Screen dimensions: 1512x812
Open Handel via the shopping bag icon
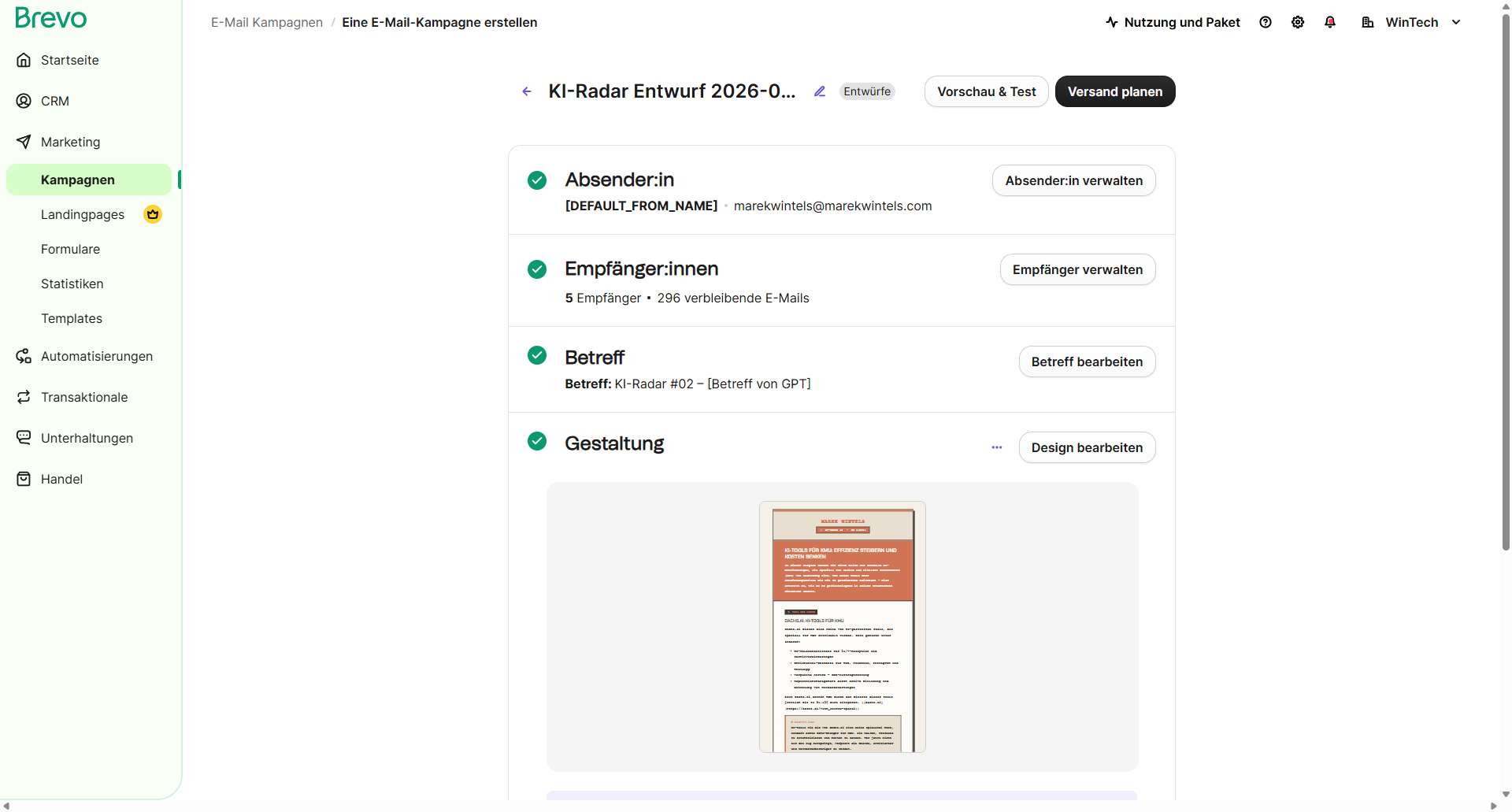pos(24,478)
